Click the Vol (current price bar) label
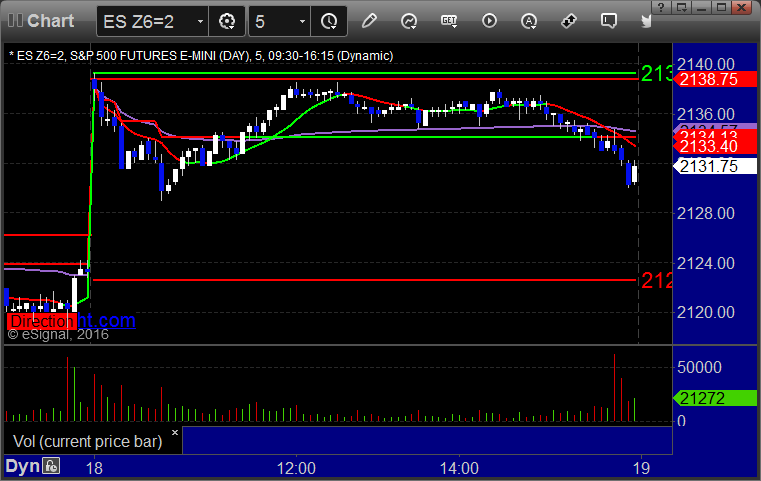Viewport: 761px width, 481px height. click(87, 441)
